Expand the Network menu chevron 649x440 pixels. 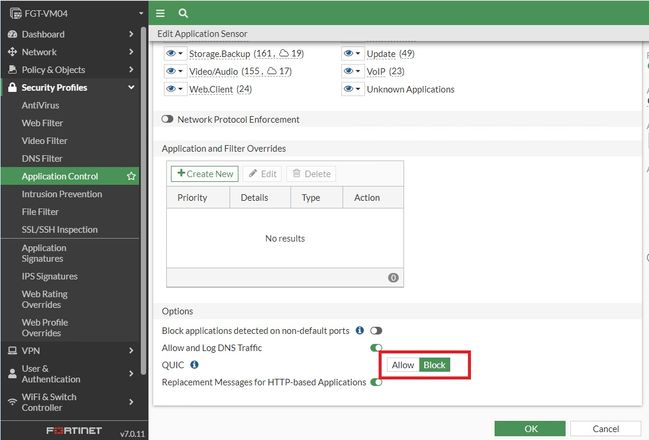tap(131, 52)
